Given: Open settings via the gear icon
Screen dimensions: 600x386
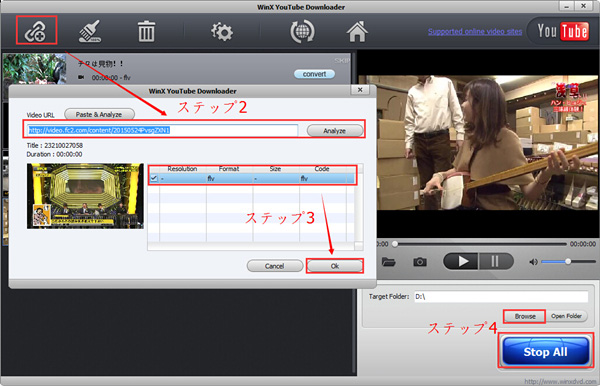Looking at the screenshot, I should [222, 32].
